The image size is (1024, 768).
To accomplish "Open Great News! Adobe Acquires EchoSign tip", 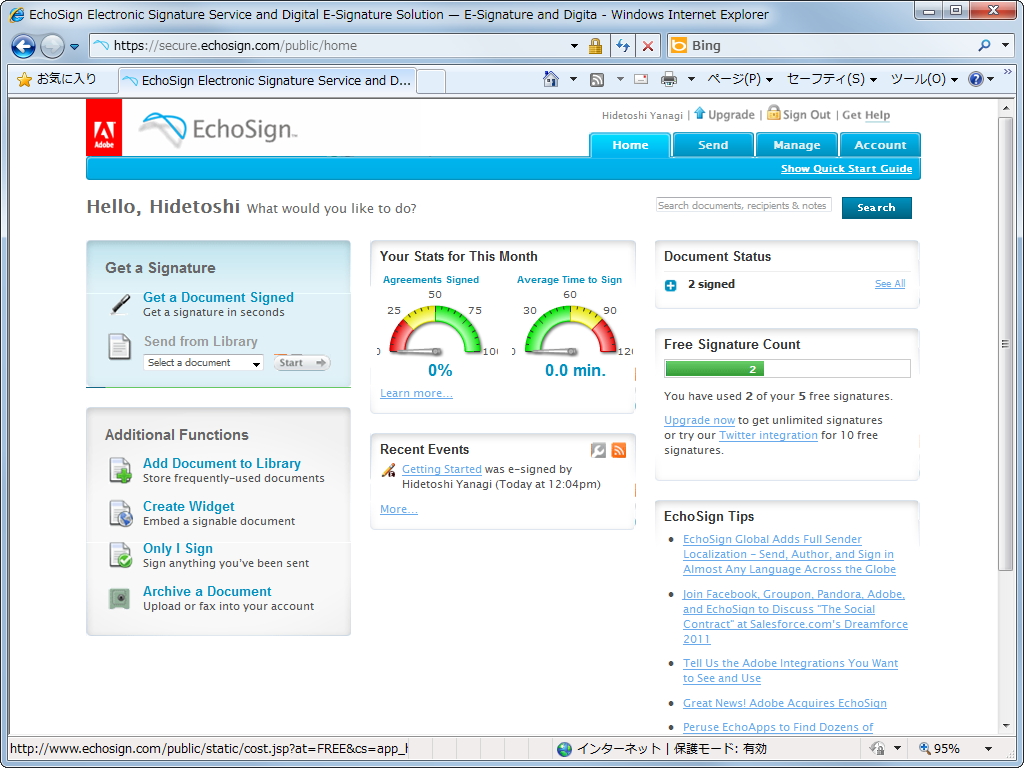I will pyautogui.click(x=784, y=703).
